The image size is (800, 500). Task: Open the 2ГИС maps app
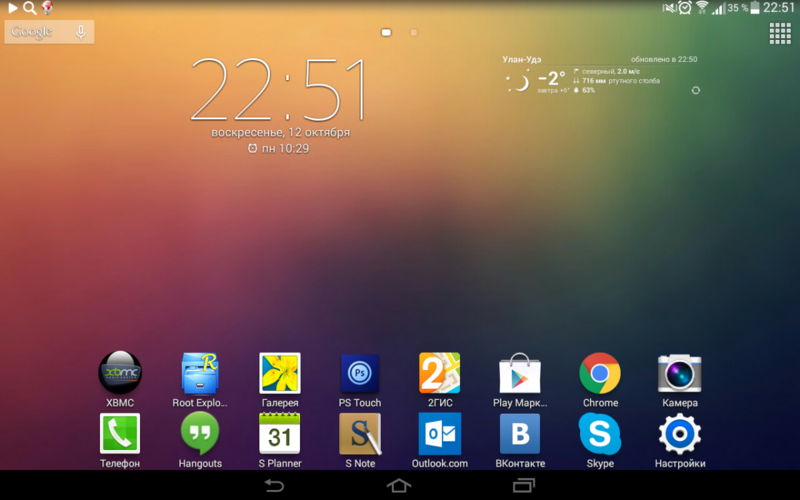(439, 373)
